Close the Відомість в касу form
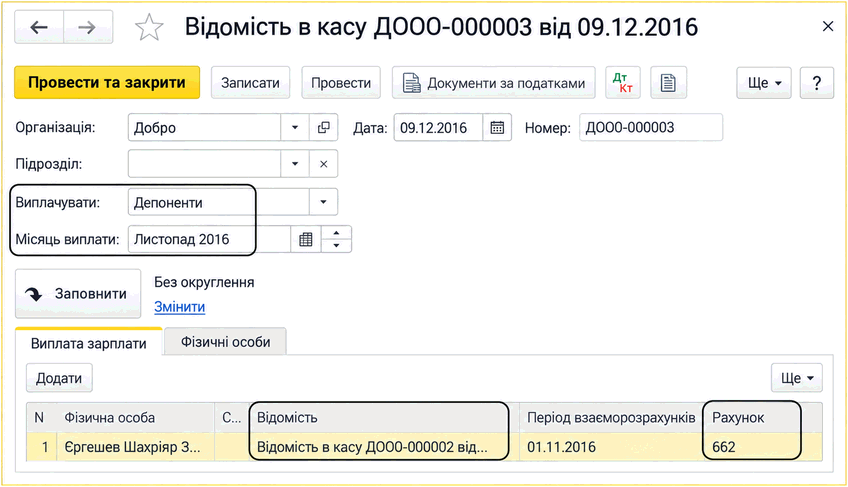Image resolution: width=848 pixels, height=487 pixels. click(827, 26)
